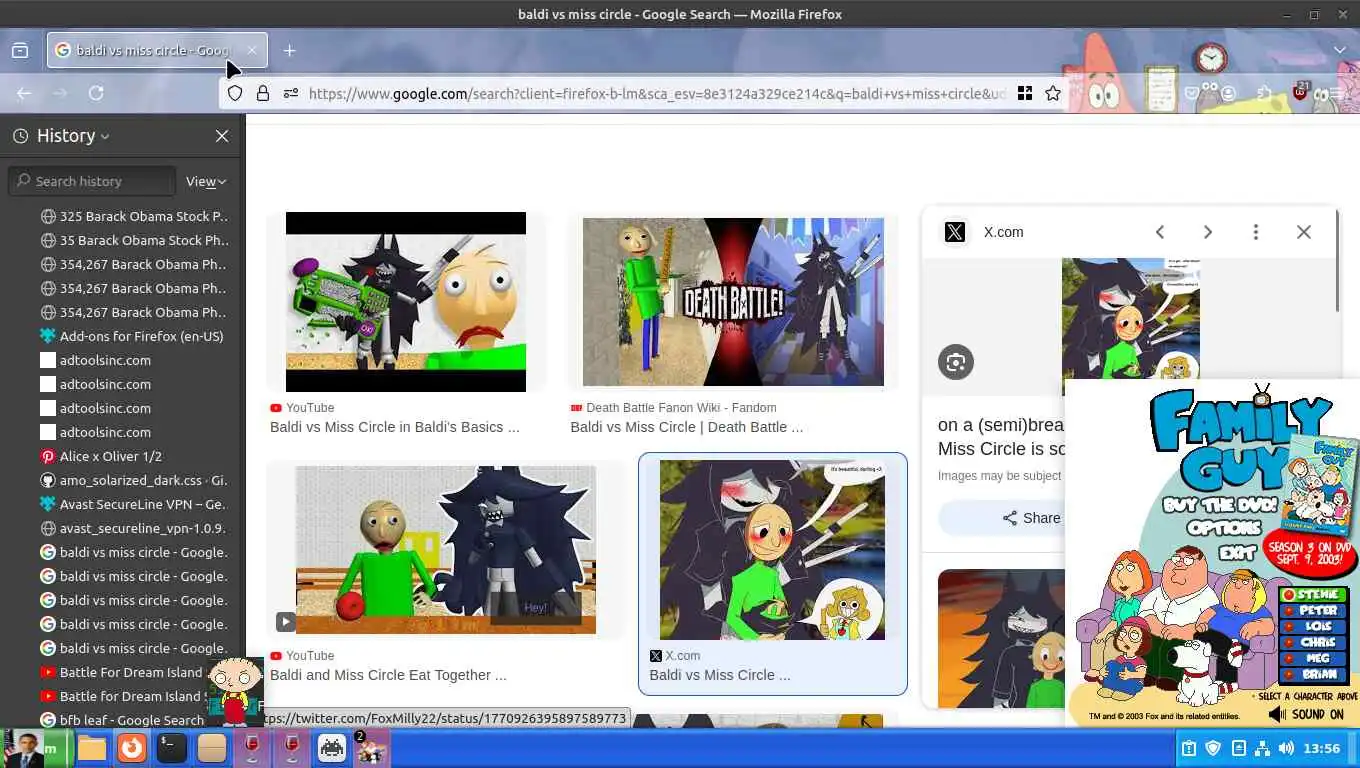Go back to the previous page
The height and width of the screenshot is (768, 1360).
pos(24,93)
